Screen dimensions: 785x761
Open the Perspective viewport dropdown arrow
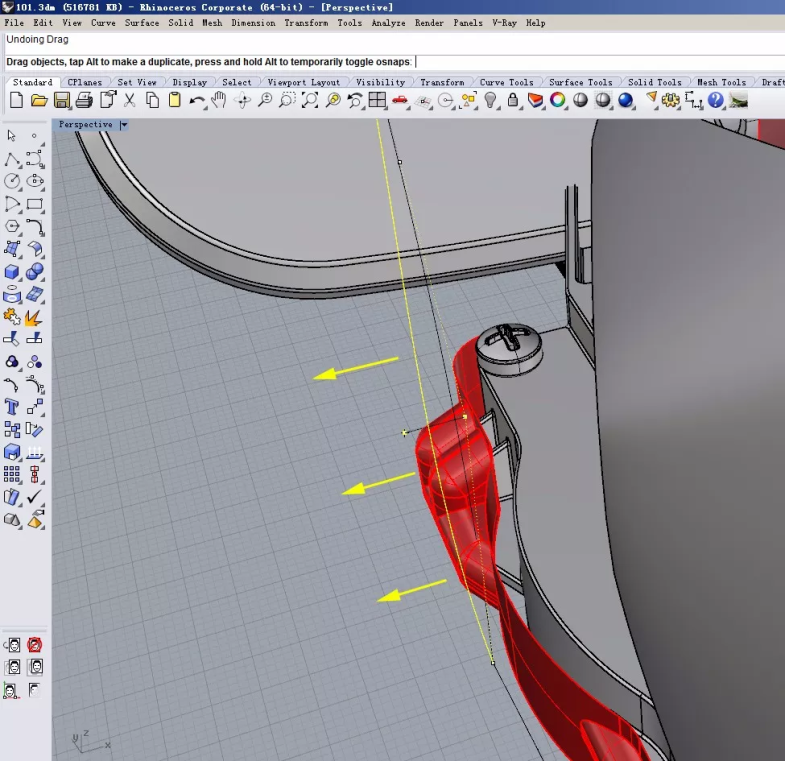coord(124,125)
